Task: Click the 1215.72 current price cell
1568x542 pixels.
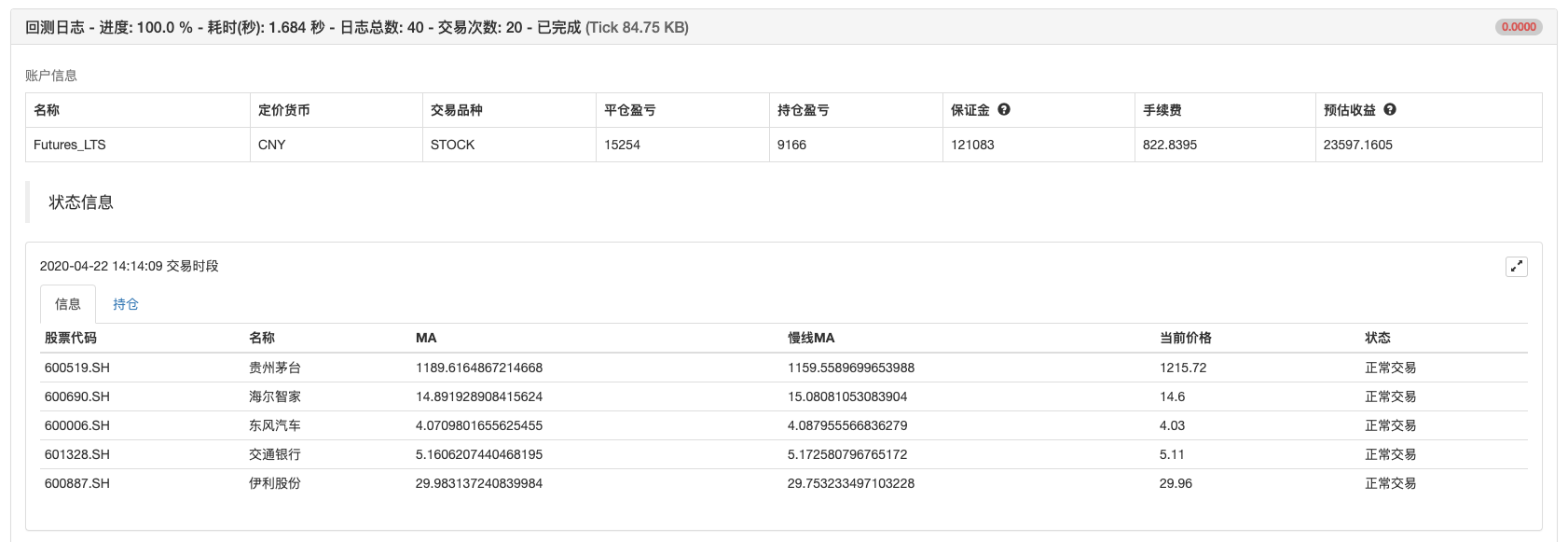Action: pyautogui.click(x=1183, y=368)
